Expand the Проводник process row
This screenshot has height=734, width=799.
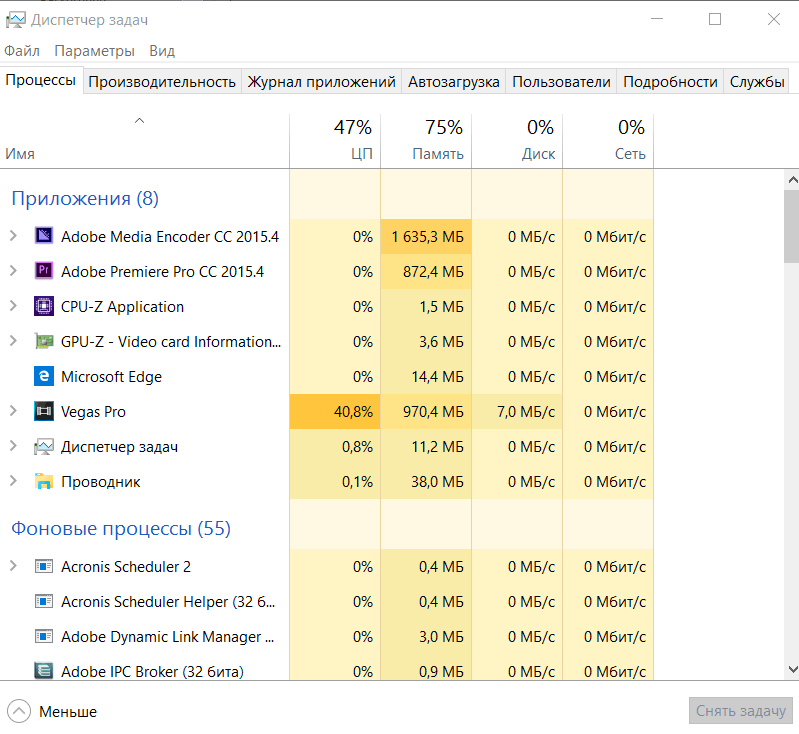tap(13, 482)
